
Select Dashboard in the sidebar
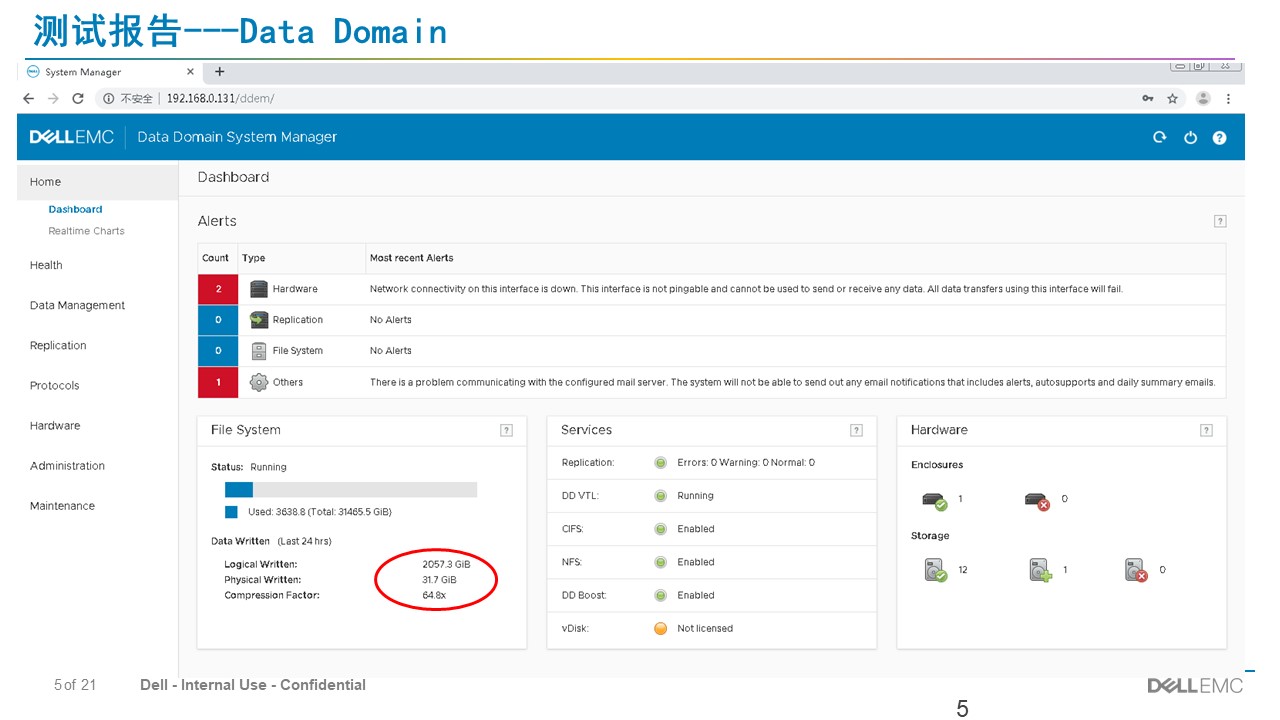tap(75, 209)
